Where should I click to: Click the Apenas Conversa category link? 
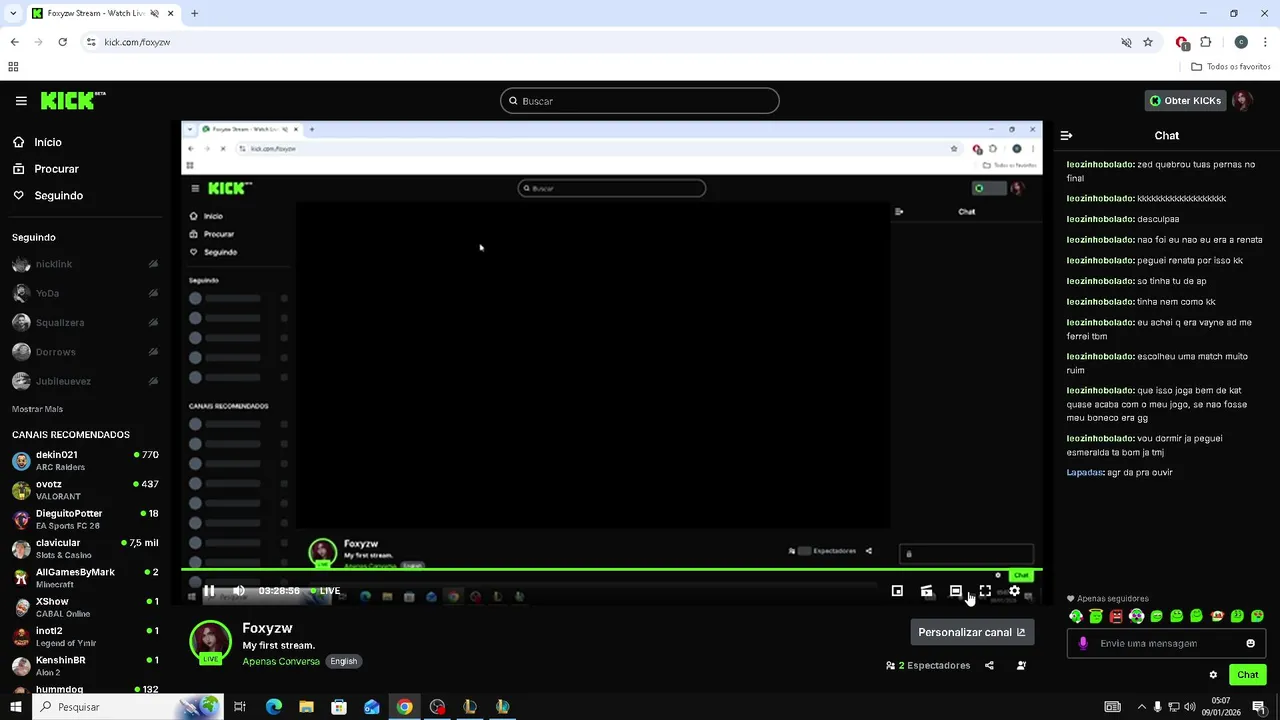pyautogui.click(x=281, y=661)
